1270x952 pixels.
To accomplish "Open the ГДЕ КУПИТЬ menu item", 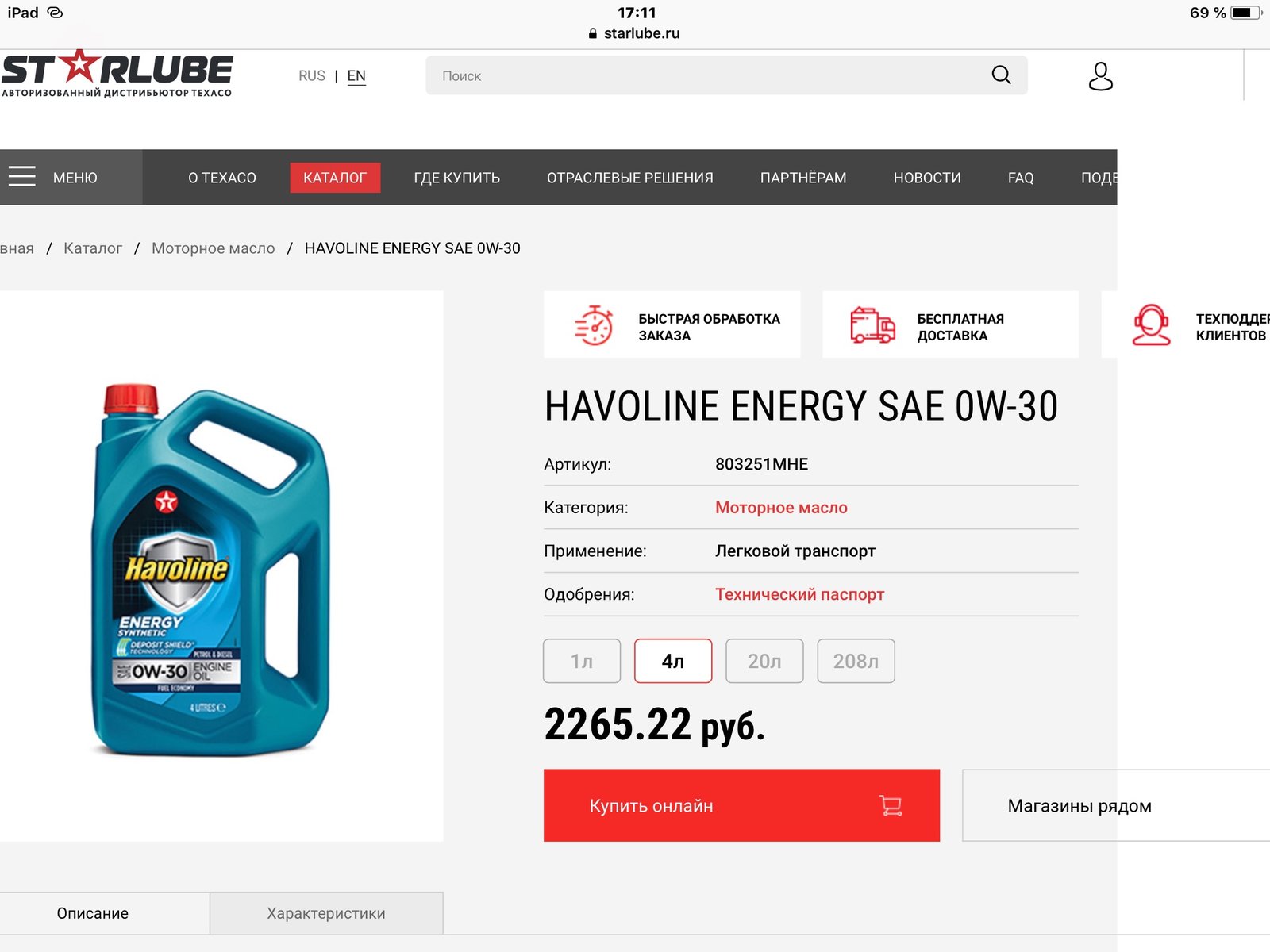I will [457, 178].
